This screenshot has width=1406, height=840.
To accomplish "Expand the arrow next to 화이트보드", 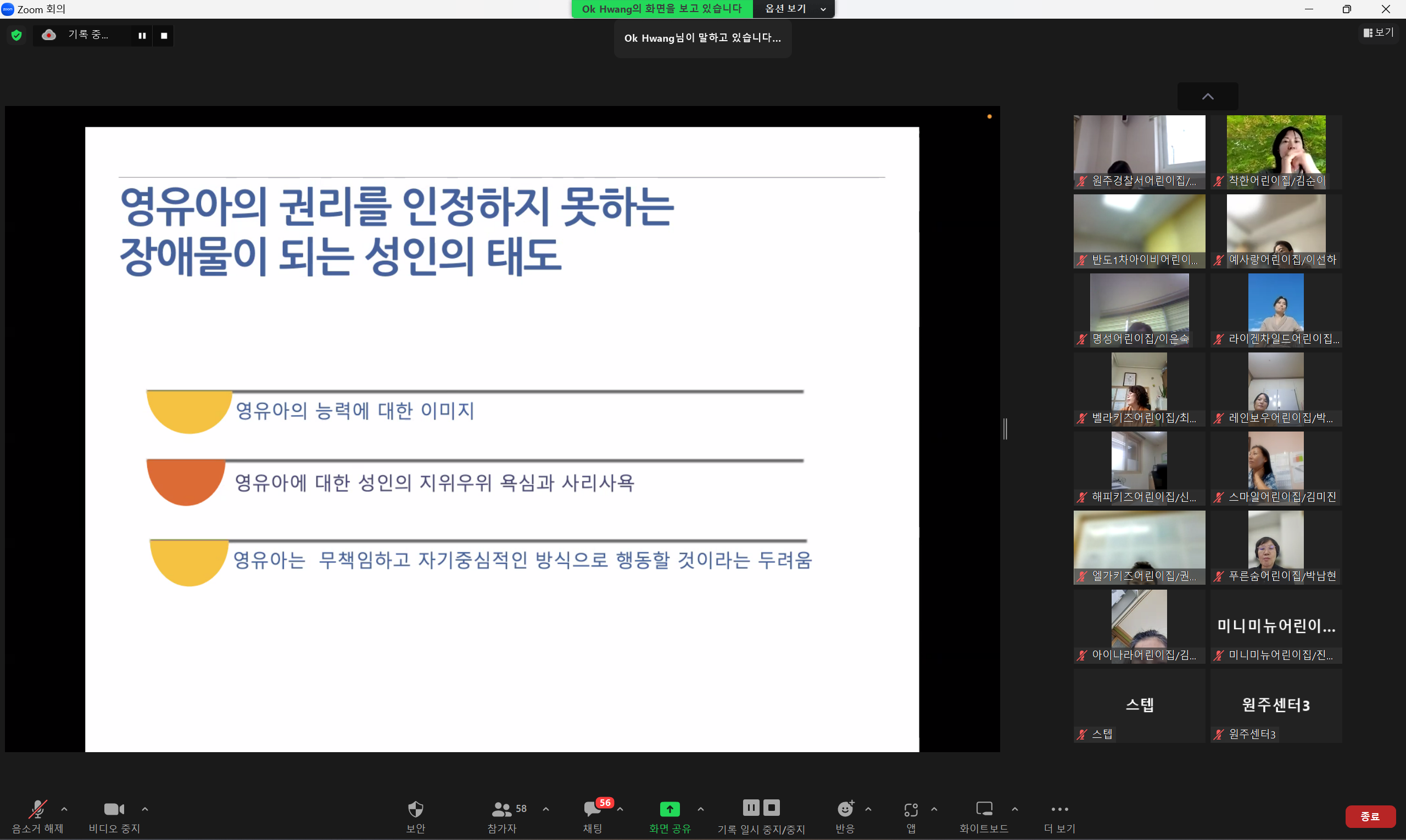I will 1015,809.
